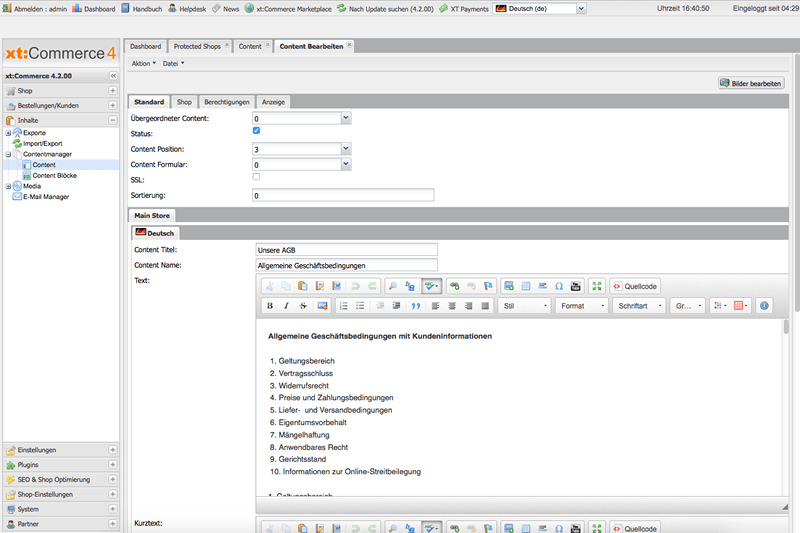The image size is (800, 533).
Task: Undo the last edit in the Text editor
Action: click(x=355, y=286)
